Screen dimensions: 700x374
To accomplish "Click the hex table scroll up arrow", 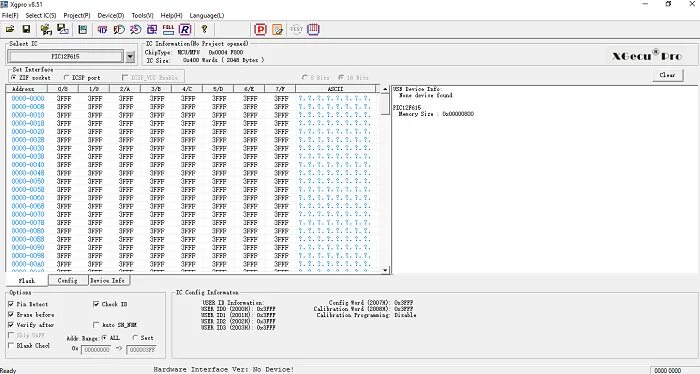I will [x=385, y=89].
